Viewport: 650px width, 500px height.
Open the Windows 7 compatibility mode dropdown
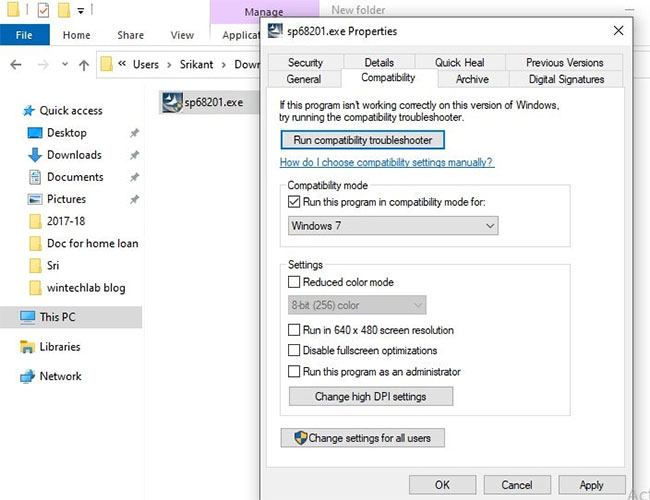pos(392,226)
